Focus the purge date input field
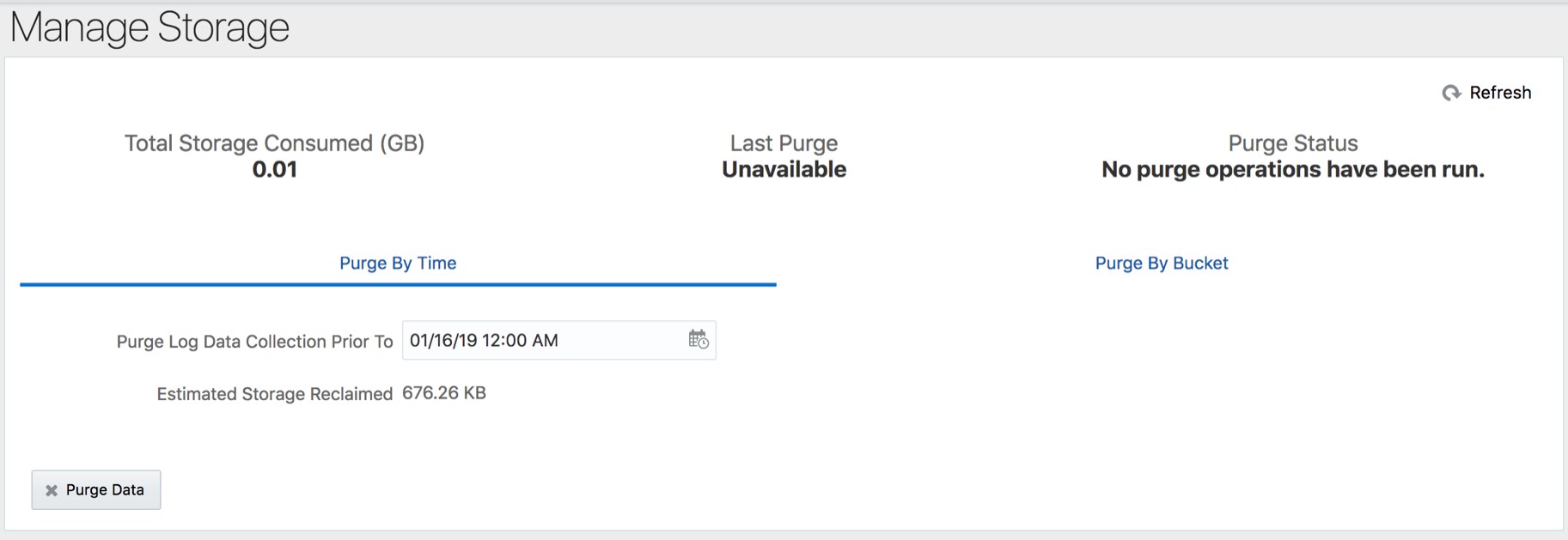1568x540 pixels. [541, 341]
